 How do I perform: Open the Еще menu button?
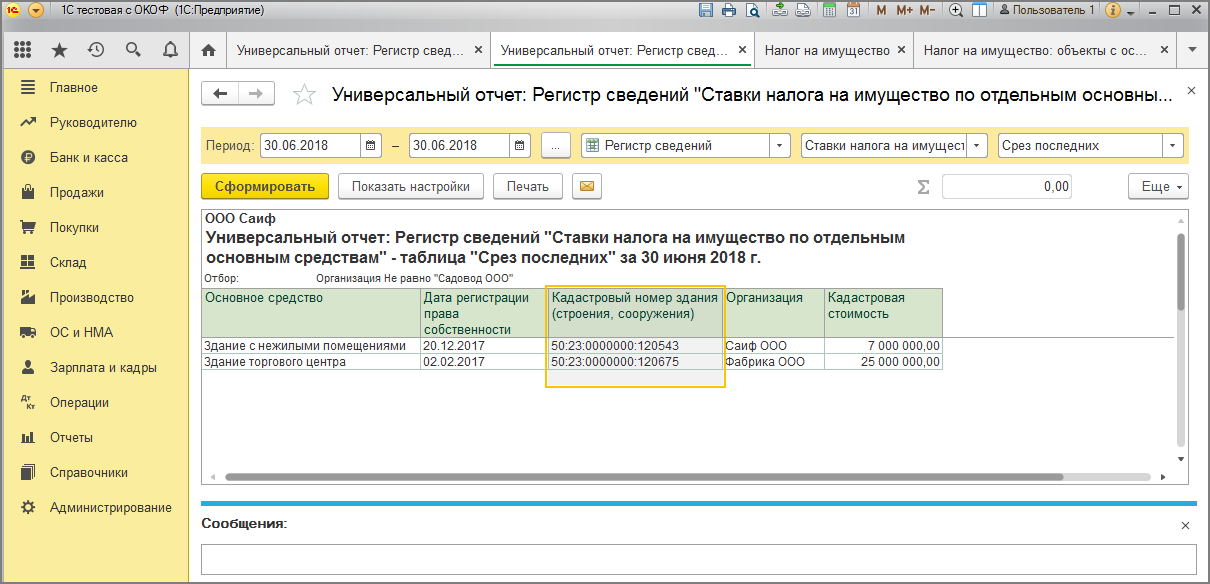click(1158, 186)
